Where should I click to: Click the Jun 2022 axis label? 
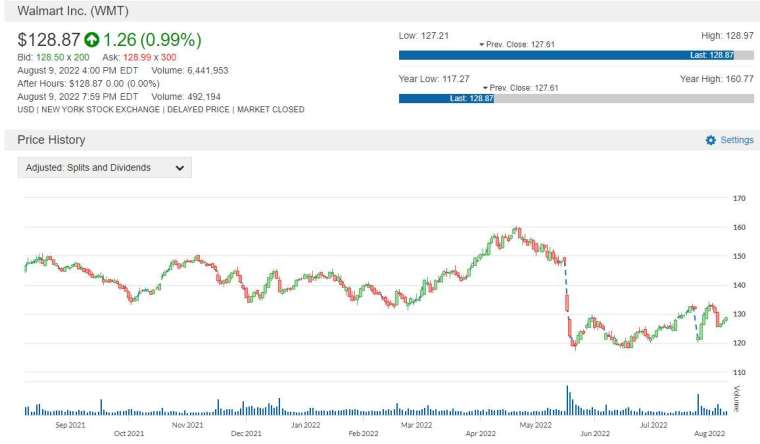[595, 433]
